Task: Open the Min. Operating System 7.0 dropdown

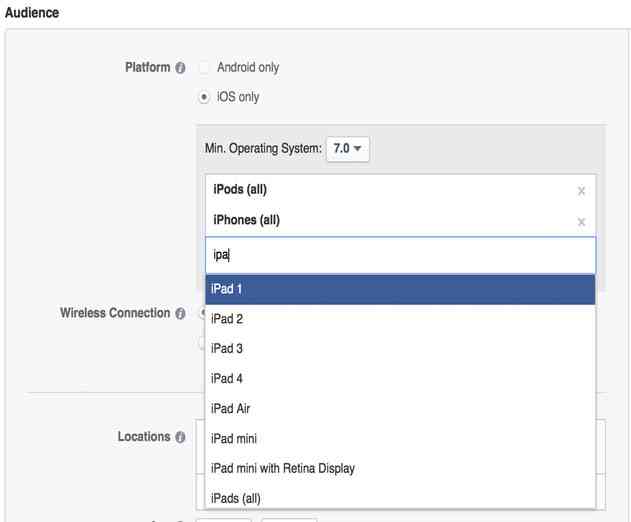Action: click(348, 149)
